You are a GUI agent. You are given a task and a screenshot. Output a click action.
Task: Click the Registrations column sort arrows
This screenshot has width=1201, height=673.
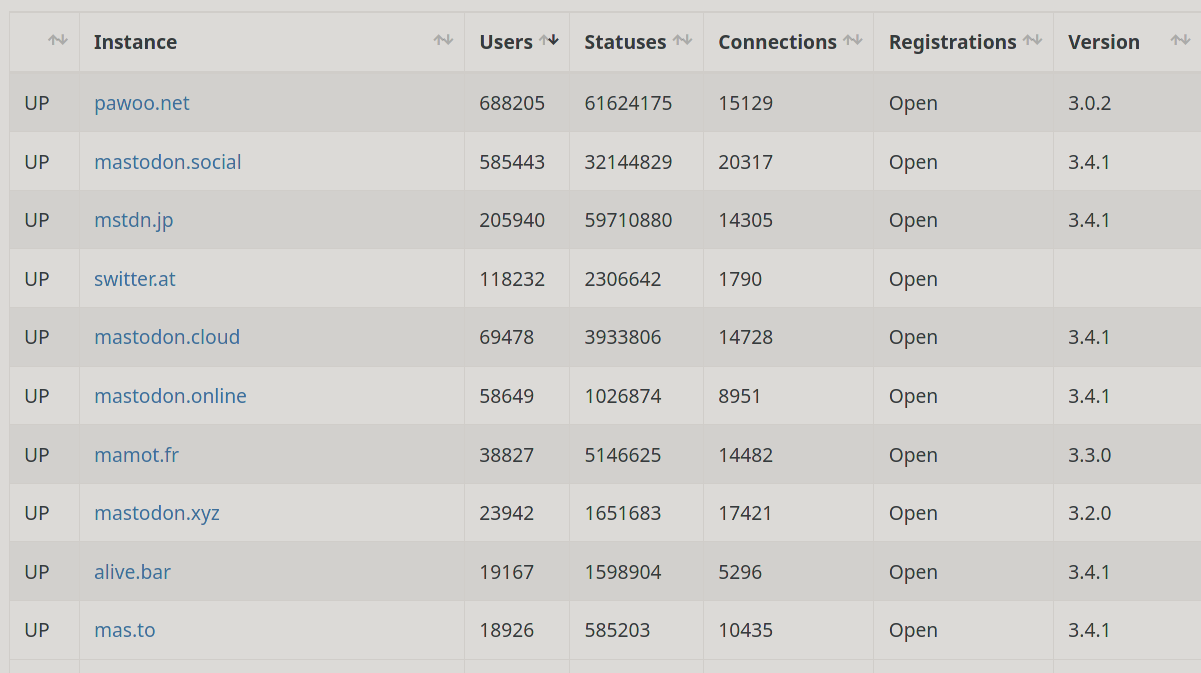1032,40
